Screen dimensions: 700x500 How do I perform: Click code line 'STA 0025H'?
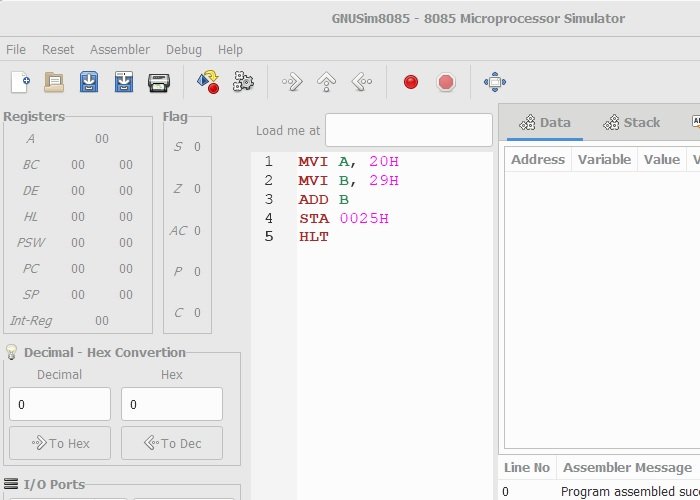coord(344,219)
